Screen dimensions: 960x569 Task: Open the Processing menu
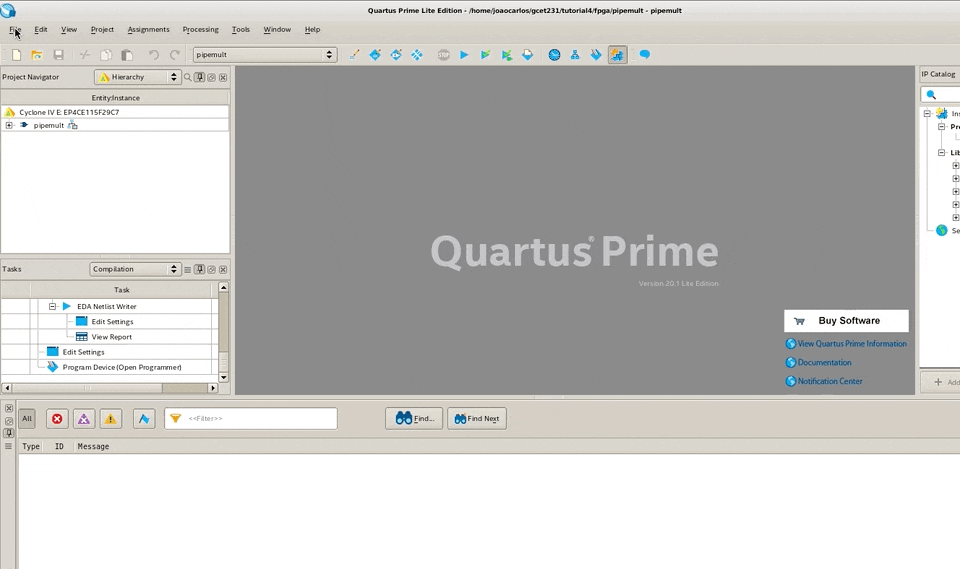click(200, 29)
